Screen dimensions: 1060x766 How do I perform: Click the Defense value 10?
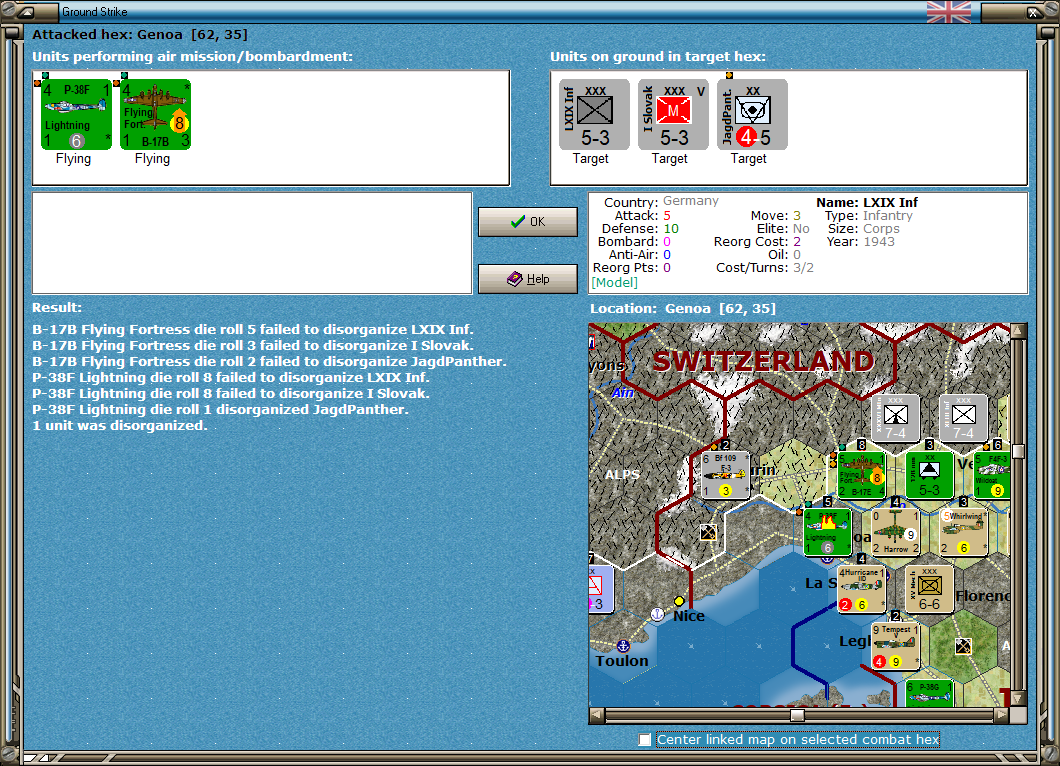[671, 229]
